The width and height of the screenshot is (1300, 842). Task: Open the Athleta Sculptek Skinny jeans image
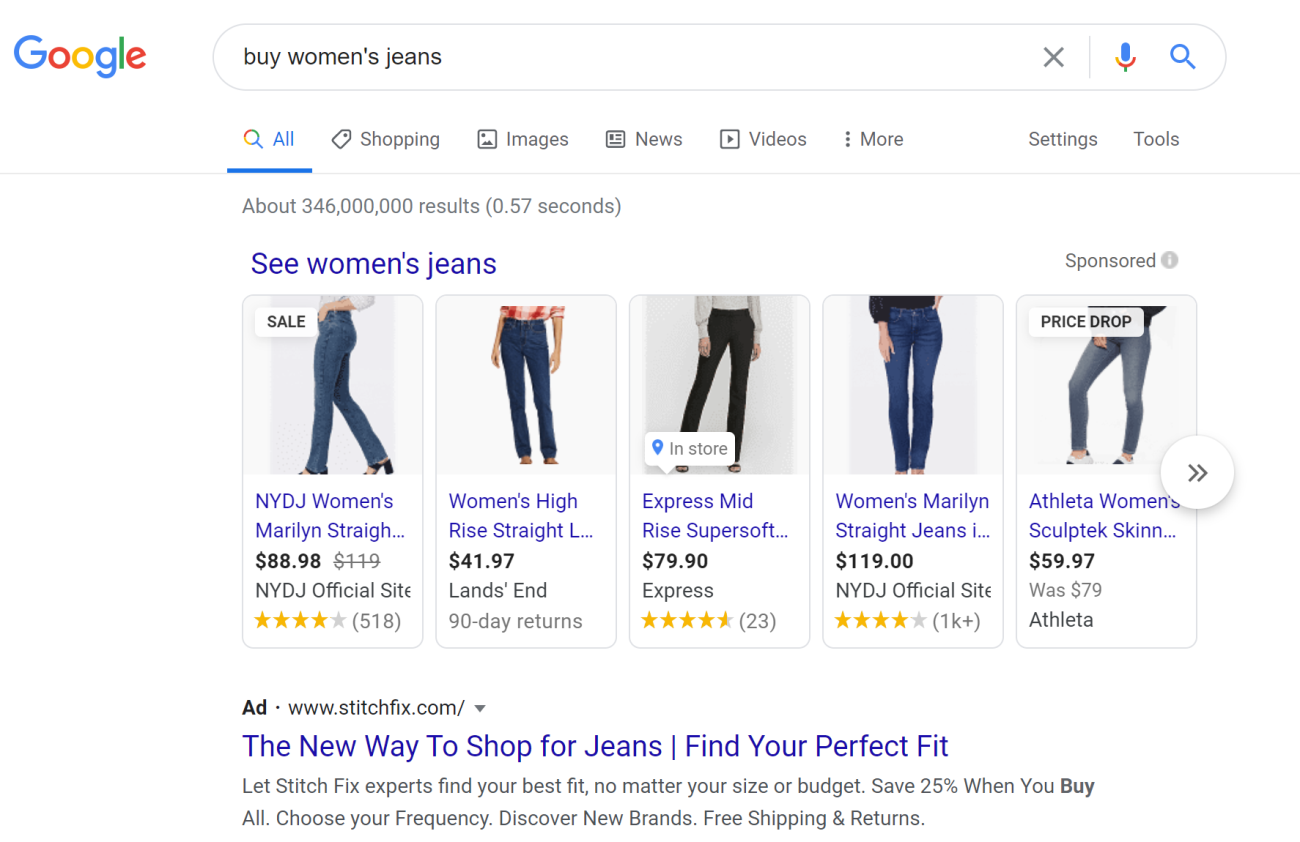point(1106,385)
